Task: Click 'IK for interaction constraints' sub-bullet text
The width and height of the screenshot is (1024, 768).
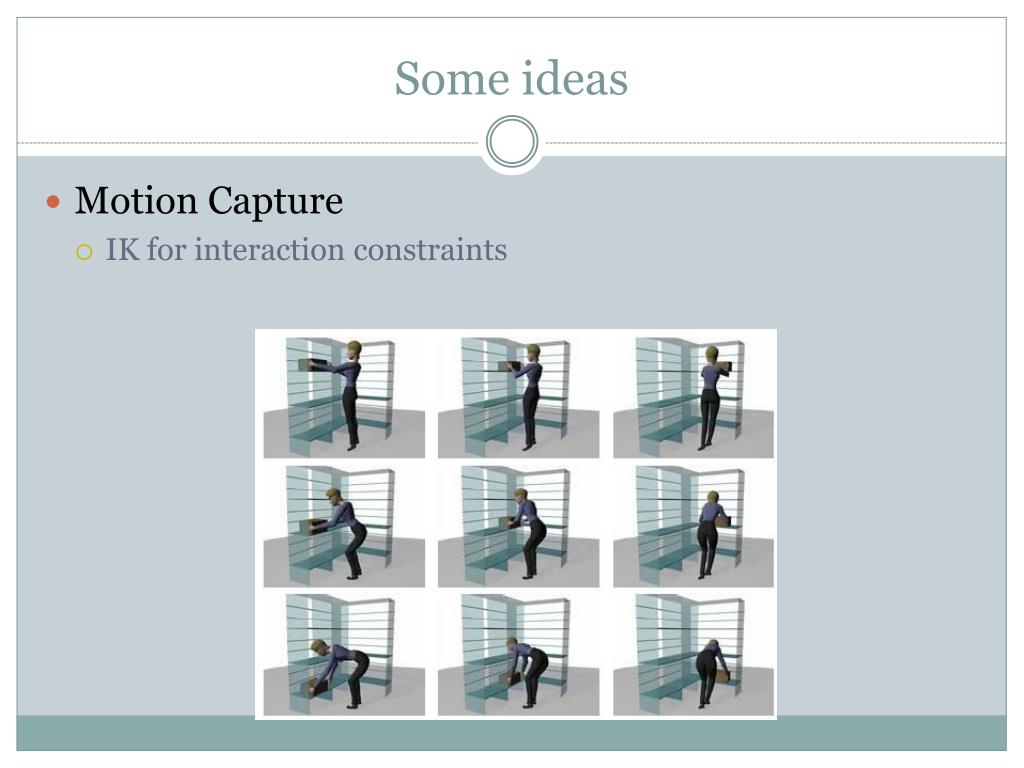Action: 306,249
